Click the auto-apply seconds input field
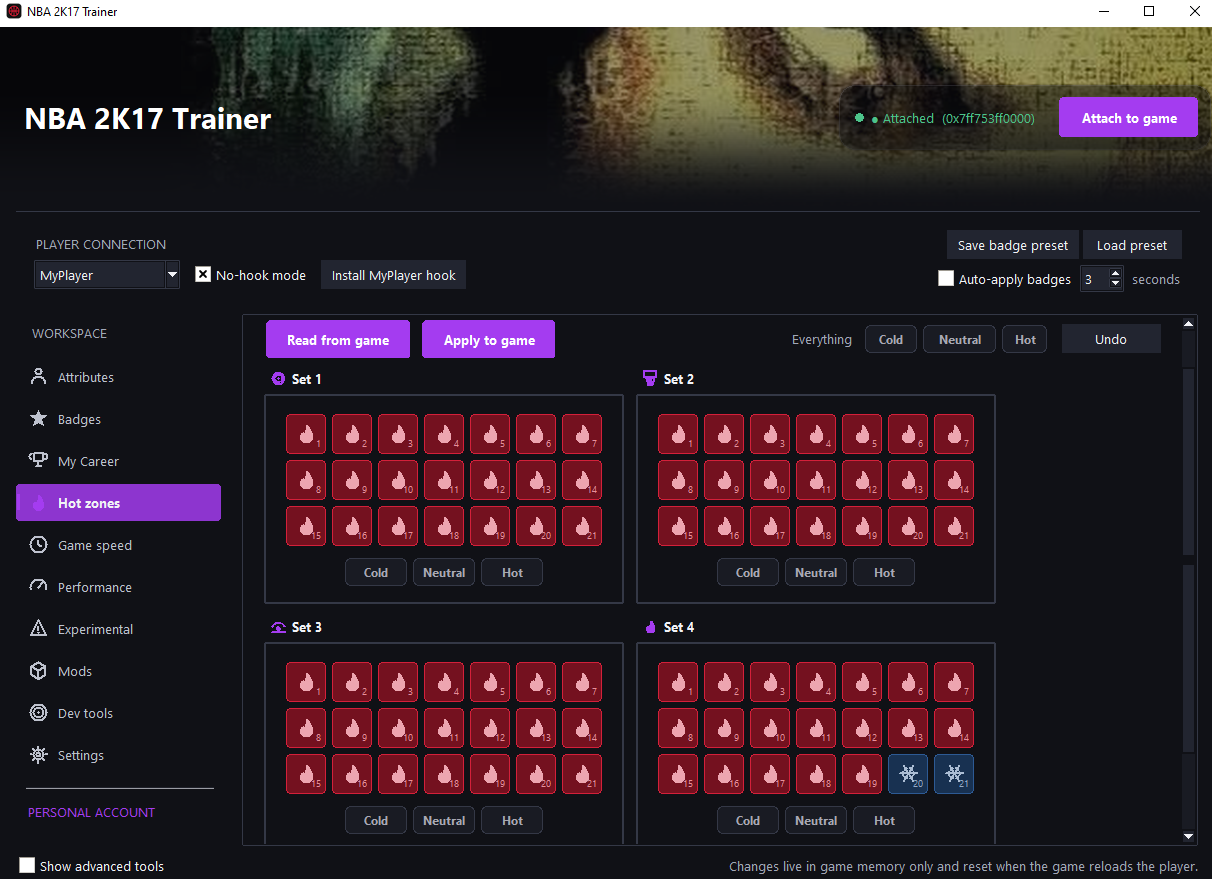Screen dimensions: 1212x879 (x=1094, y=279)
